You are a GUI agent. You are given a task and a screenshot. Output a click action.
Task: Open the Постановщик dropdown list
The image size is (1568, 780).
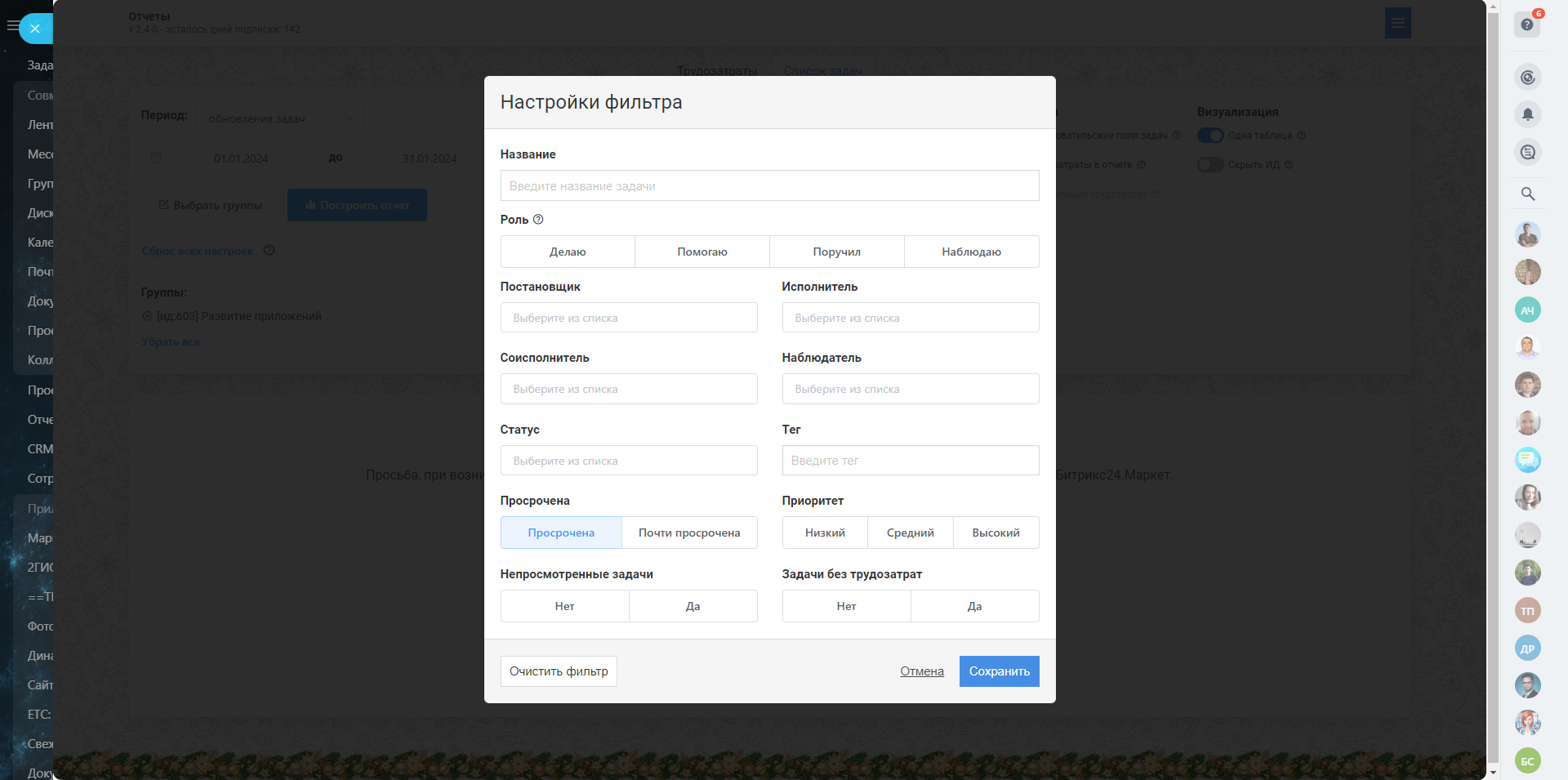(x=629, y=318)
